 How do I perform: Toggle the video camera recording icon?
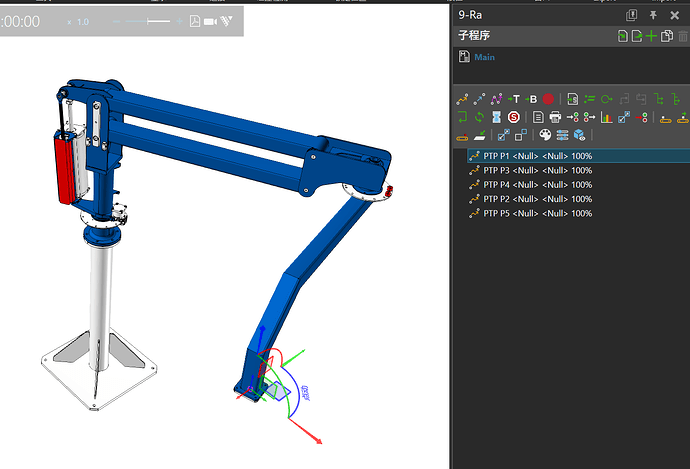click(210, 21)
